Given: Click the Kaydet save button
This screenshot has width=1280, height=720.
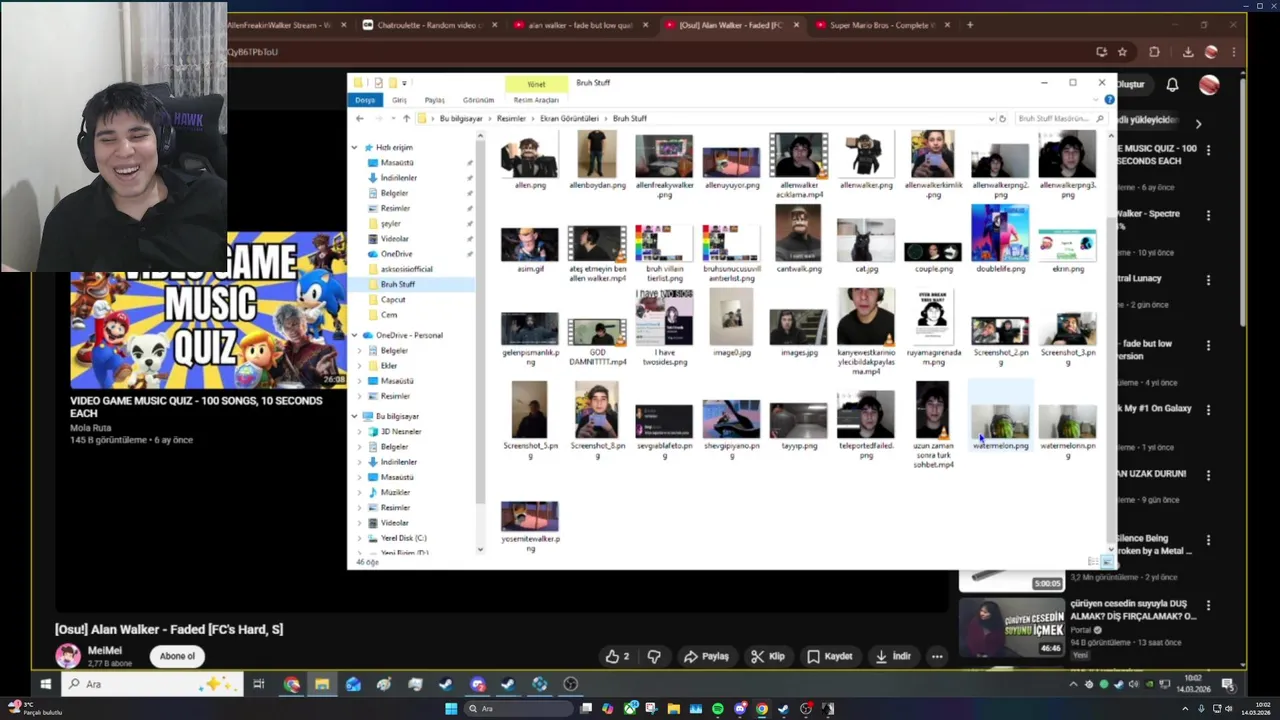Looking at the screenshot, I should (x=830, y=656).
